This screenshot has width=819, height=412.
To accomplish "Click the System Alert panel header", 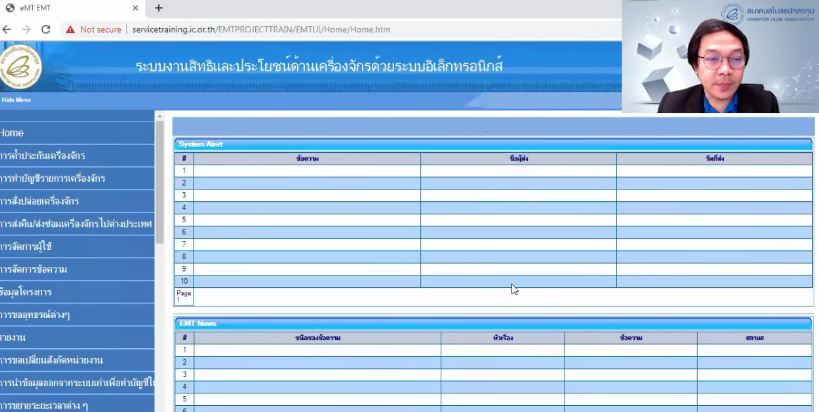I will (493, 144).
